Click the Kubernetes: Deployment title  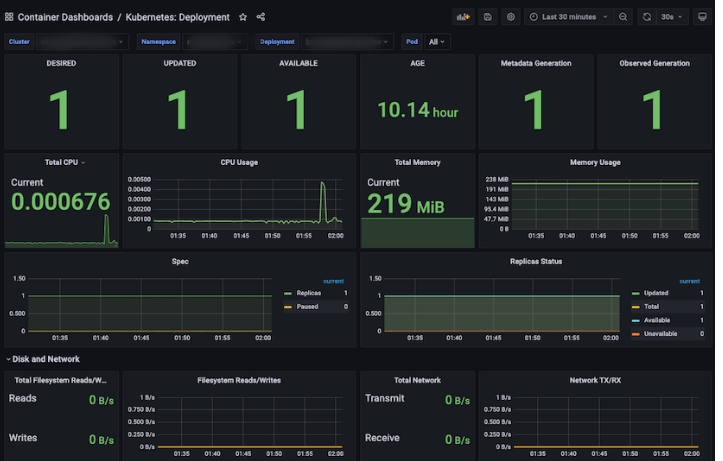click(178, 17)
